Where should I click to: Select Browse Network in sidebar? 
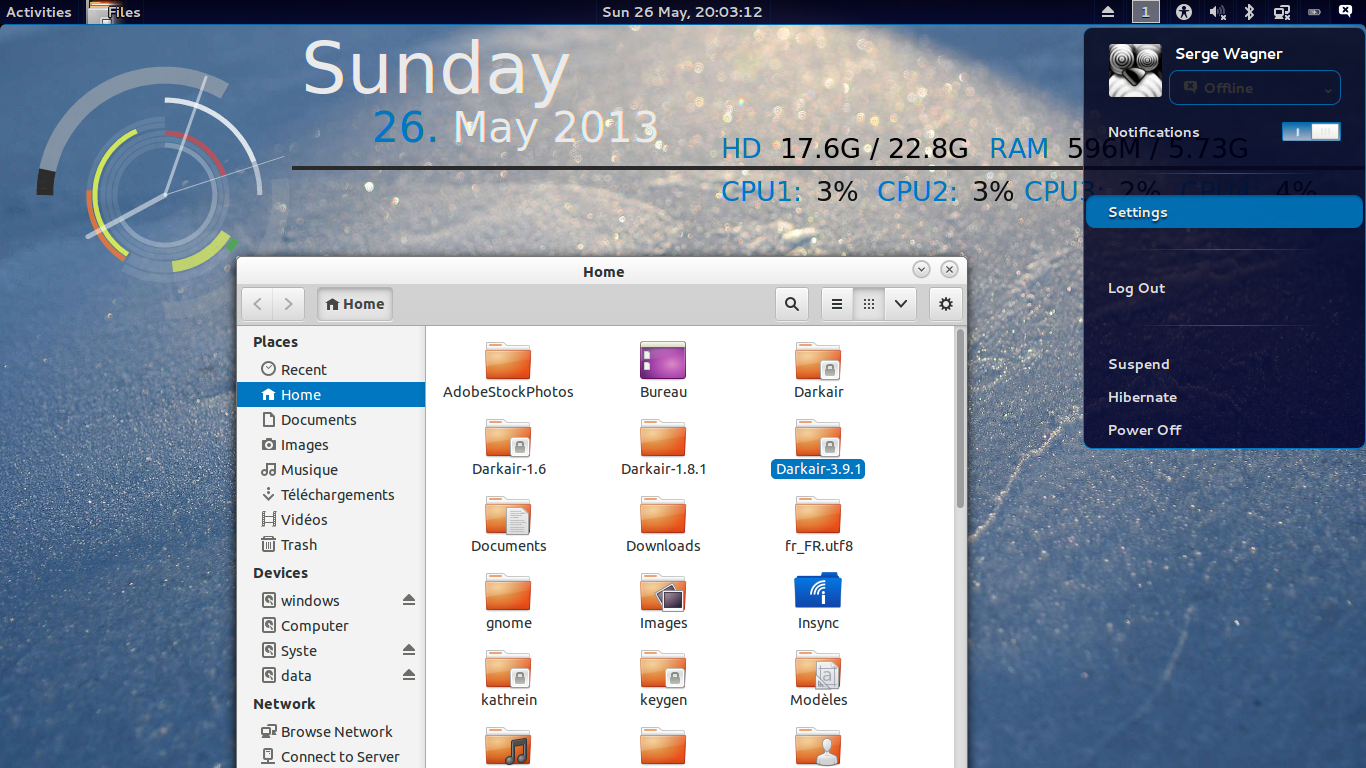331,731
